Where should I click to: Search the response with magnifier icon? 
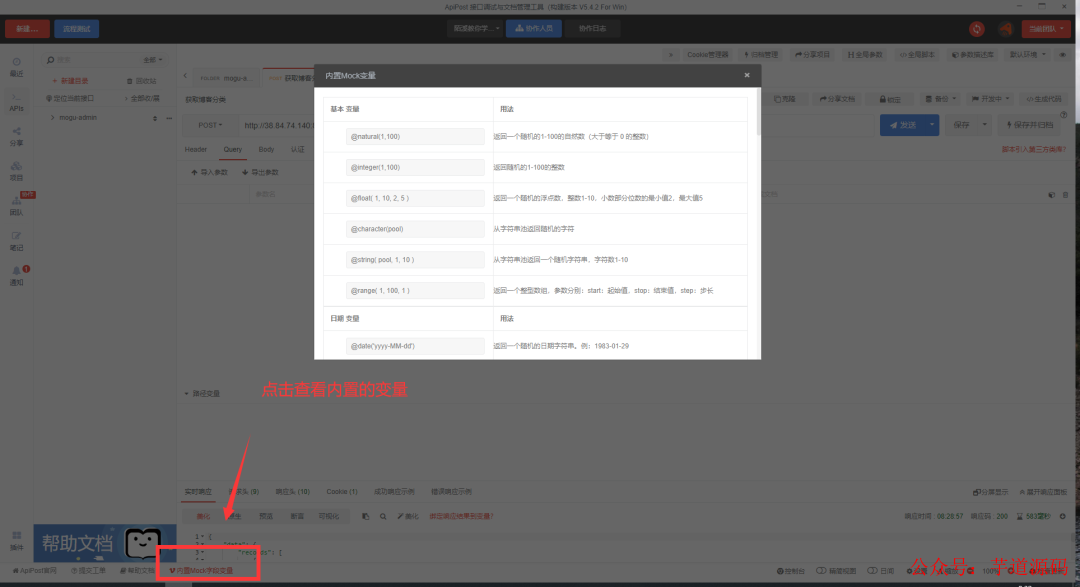(383, 516)
